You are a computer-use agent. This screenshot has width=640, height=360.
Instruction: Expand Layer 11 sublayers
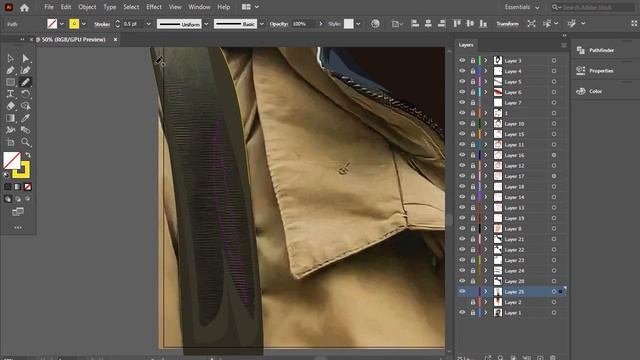[x=486, y=144]
